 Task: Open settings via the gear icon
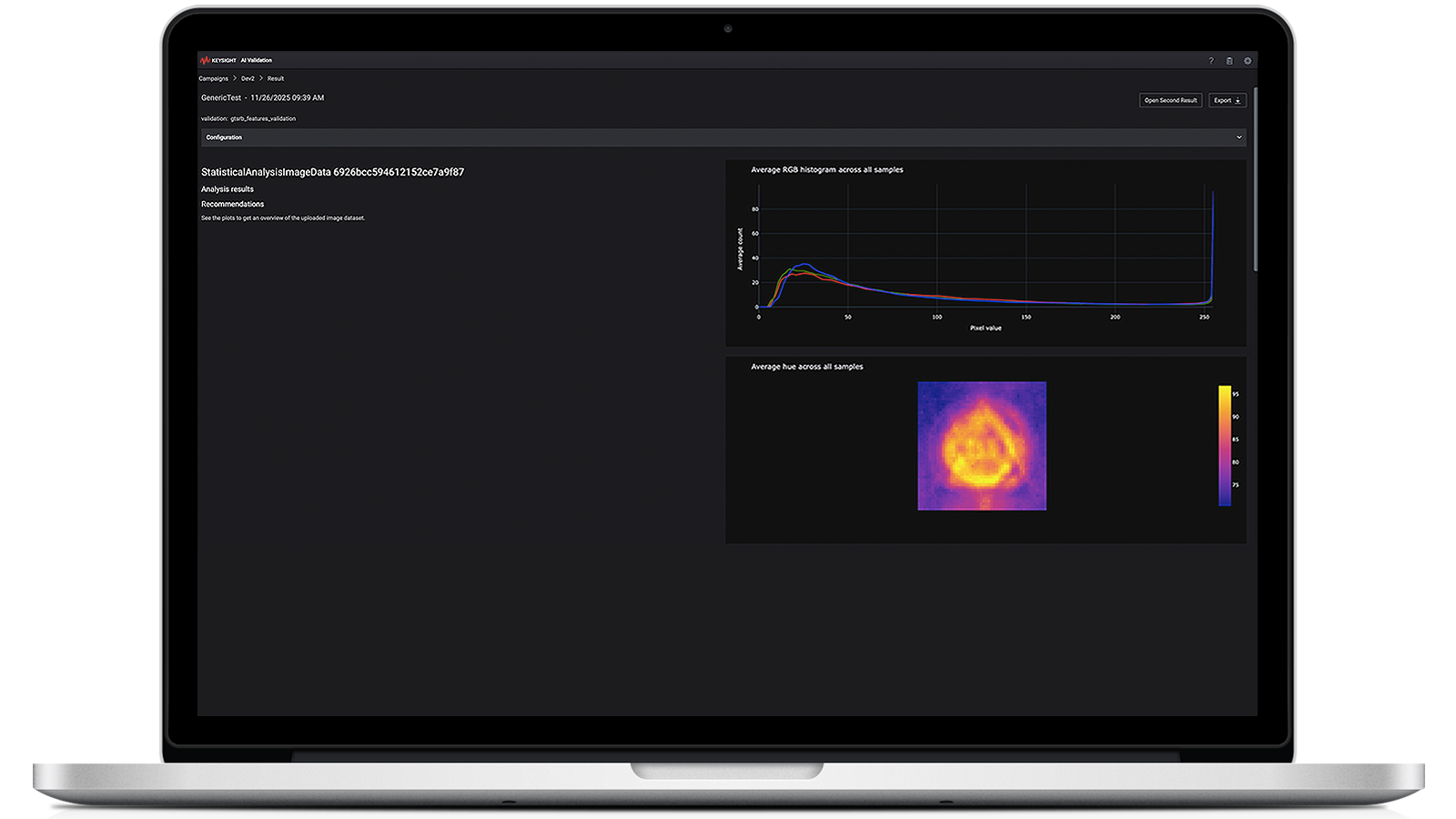1248,61
